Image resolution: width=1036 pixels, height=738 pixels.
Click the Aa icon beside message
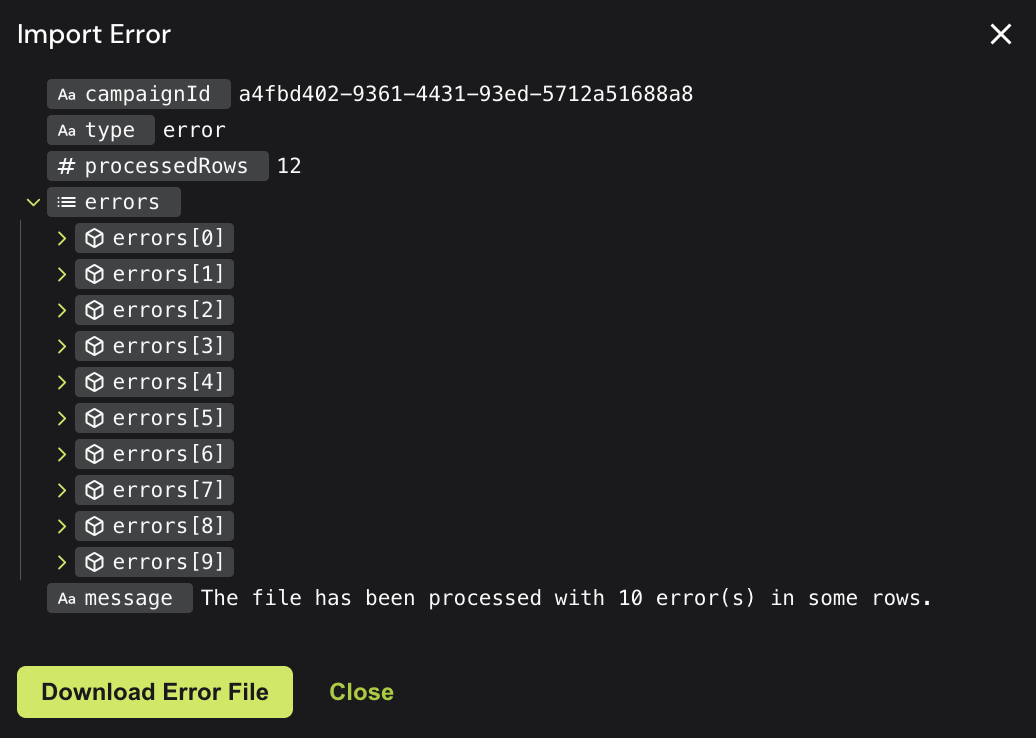pos(67,599)
